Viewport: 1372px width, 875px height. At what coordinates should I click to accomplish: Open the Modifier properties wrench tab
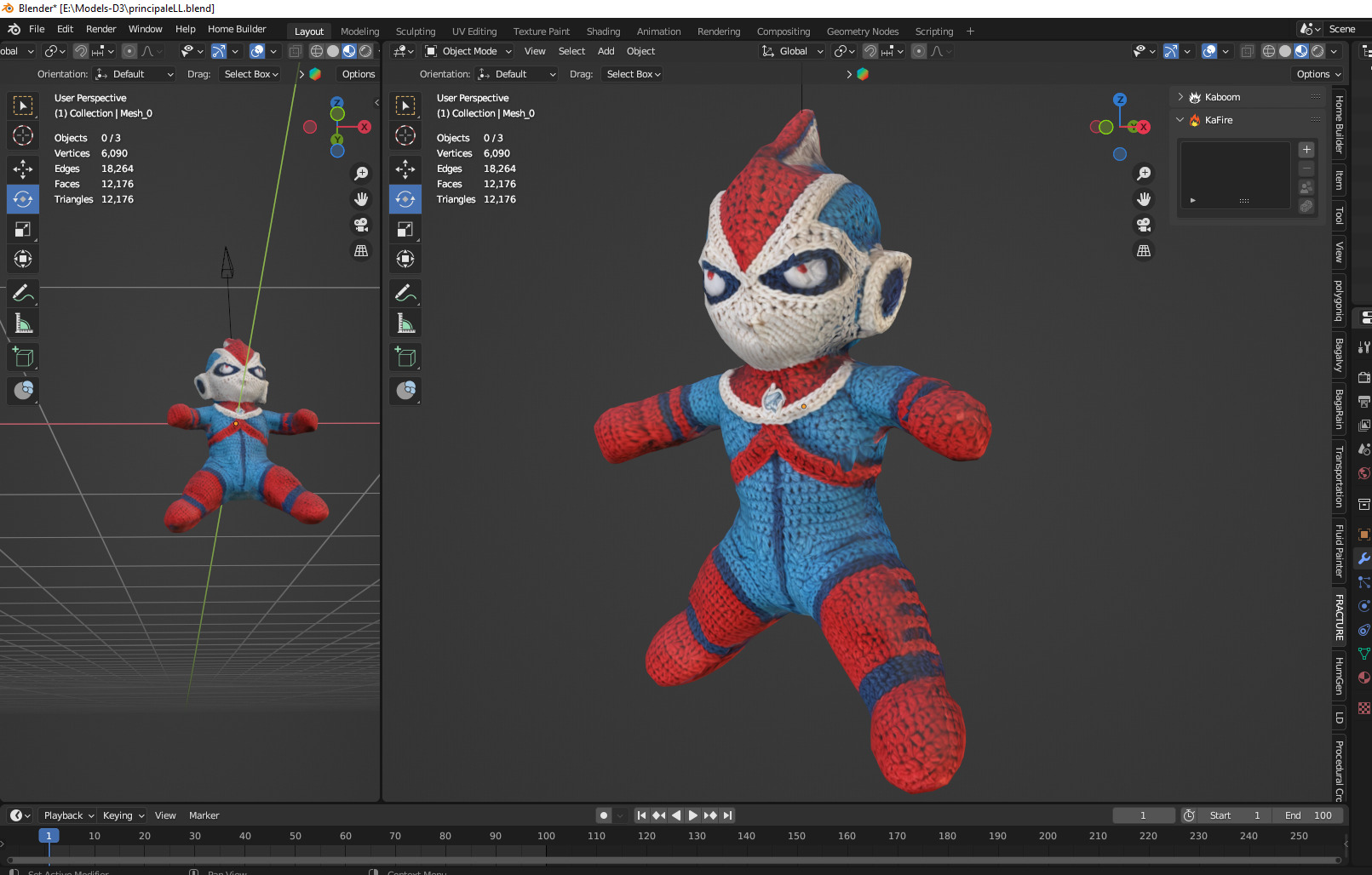(1363, 558)
